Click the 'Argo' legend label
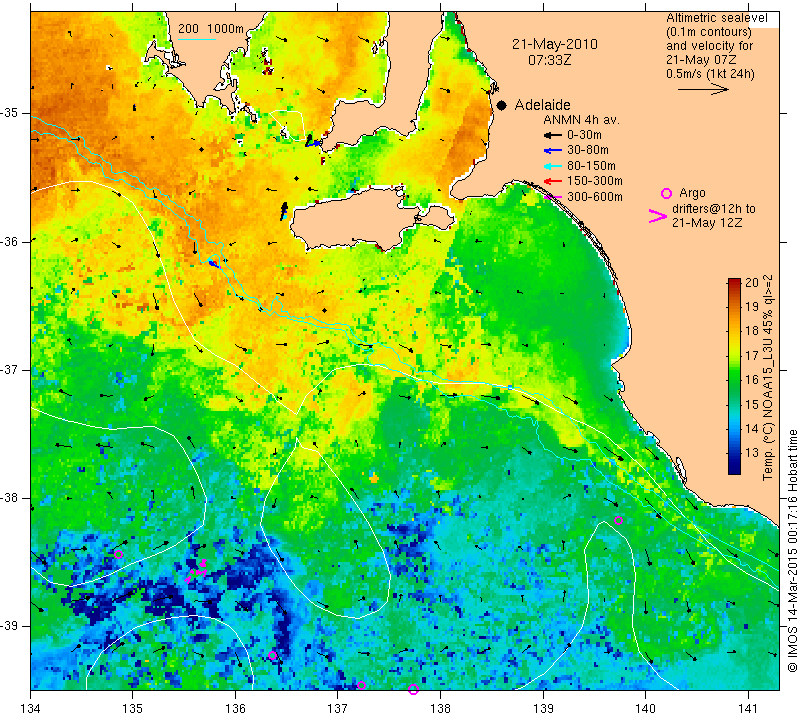The width and height of the screenshot is (800, 720). [692, 193]
